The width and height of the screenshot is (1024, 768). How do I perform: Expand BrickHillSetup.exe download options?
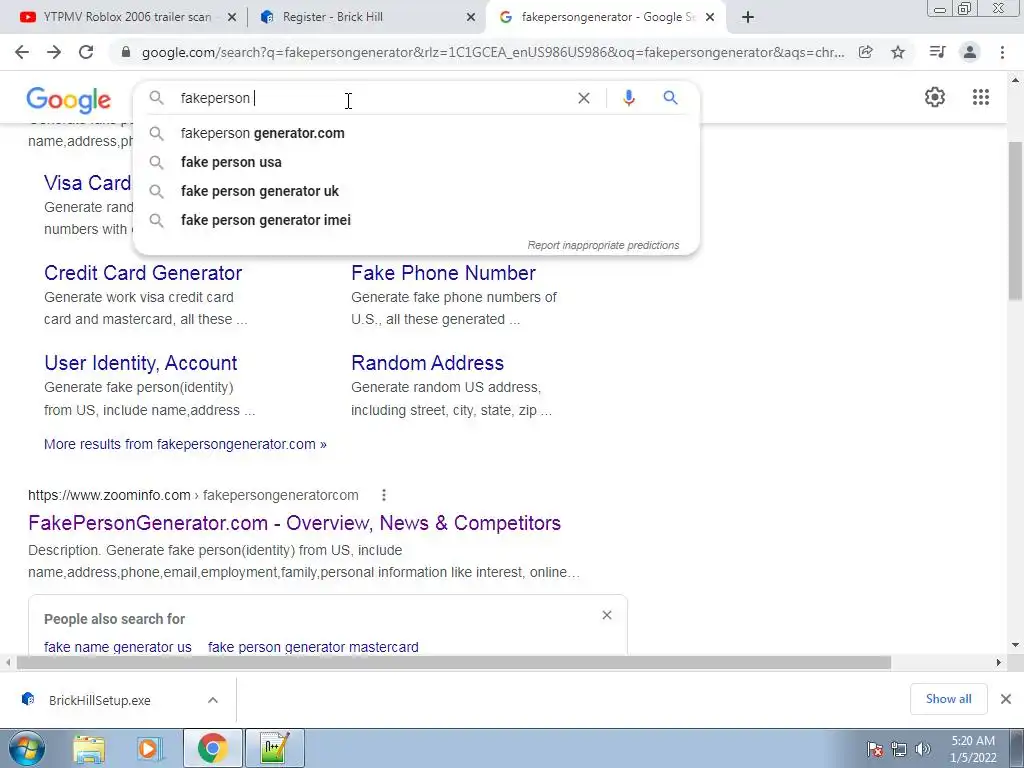(x=212, y=699)
